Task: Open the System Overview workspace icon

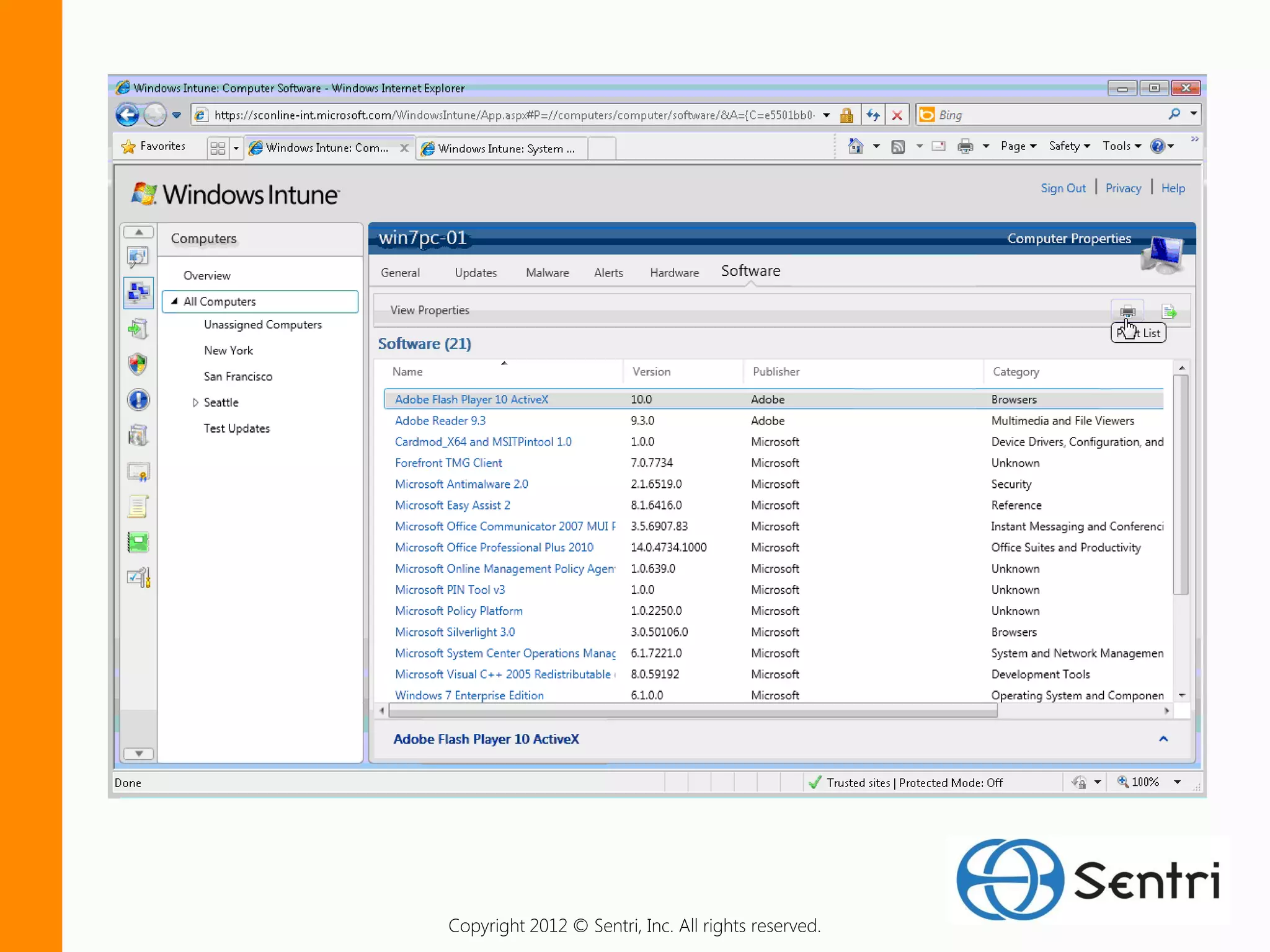Action: click(x=138, y=256)
